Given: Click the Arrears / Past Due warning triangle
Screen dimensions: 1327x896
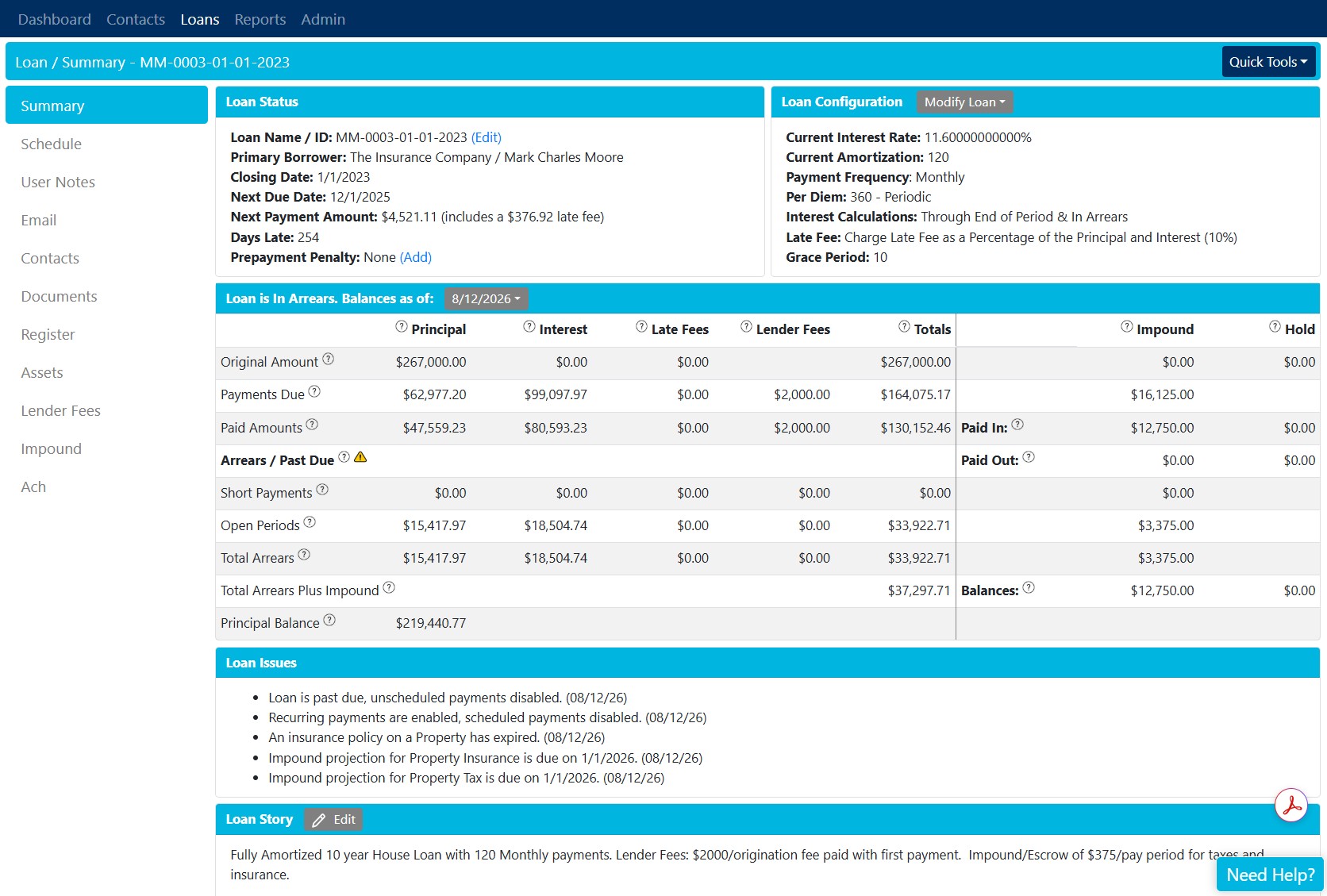Looking at the screenshot, I should (360, 458).
